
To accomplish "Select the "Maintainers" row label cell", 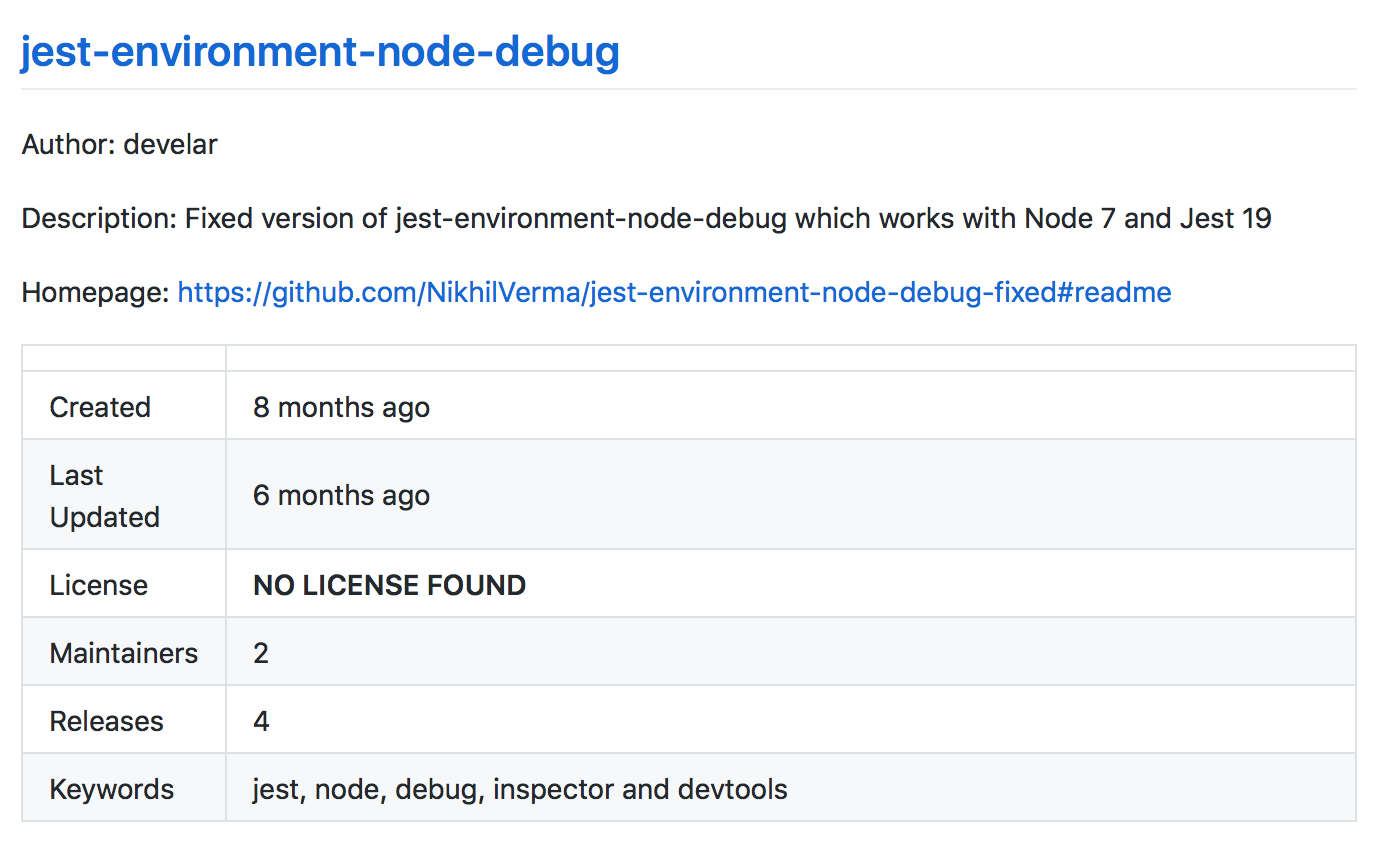I will coord(124,653).
